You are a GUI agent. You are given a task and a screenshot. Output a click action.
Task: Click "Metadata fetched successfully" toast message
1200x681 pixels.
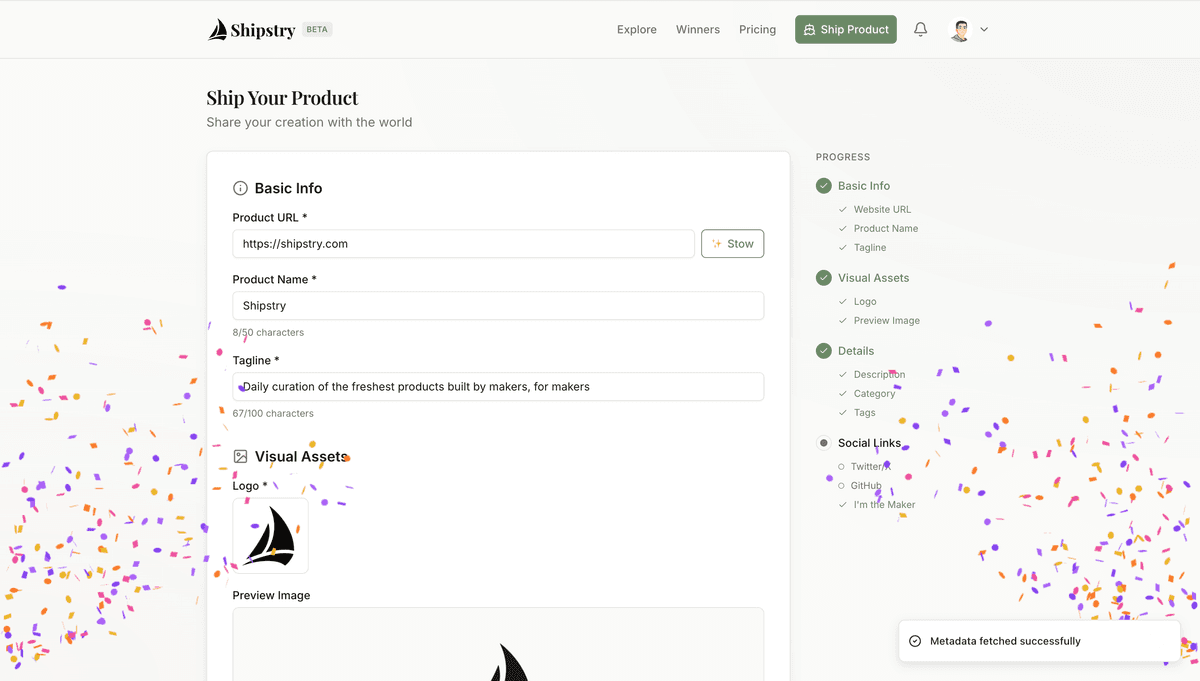(x=1005, y=641)
